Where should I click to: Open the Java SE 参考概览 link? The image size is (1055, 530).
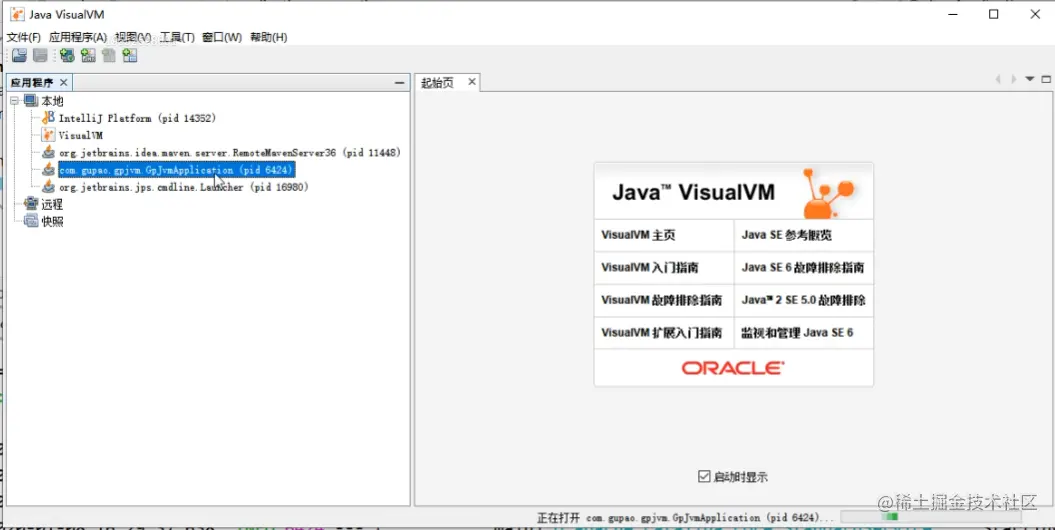(787, 235)
